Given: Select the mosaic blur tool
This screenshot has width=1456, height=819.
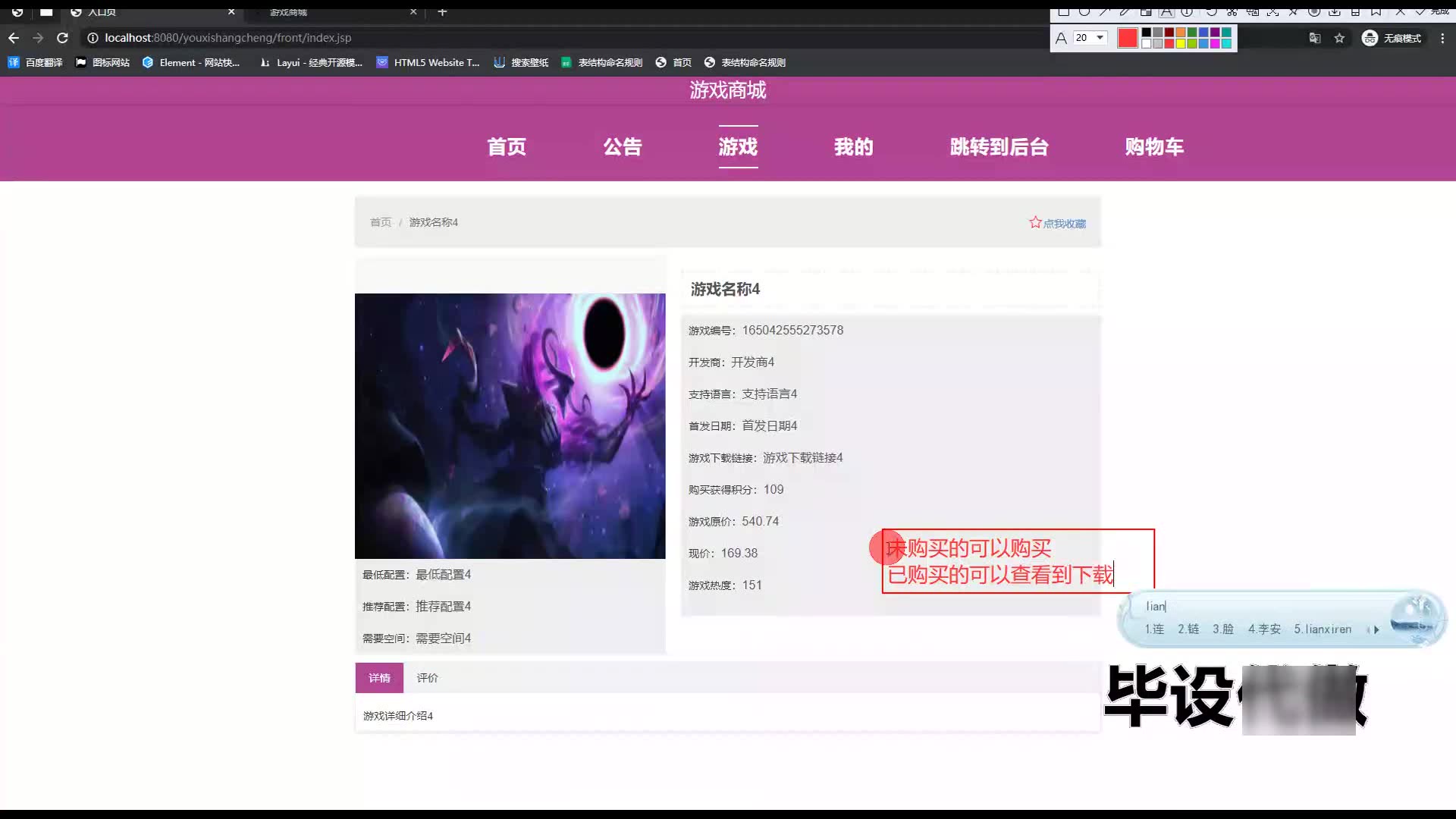Looking at the screenshot, I should (1146, 11).
